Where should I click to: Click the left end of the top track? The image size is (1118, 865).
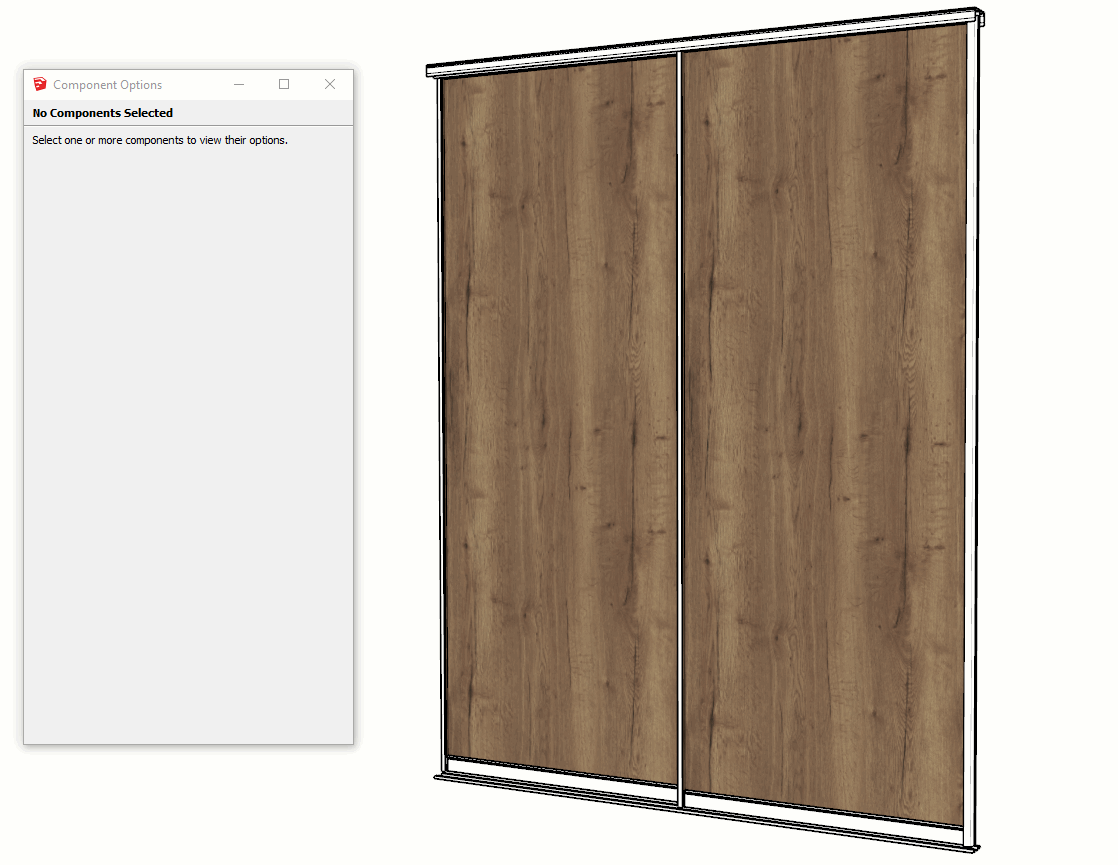pos(432,71)
